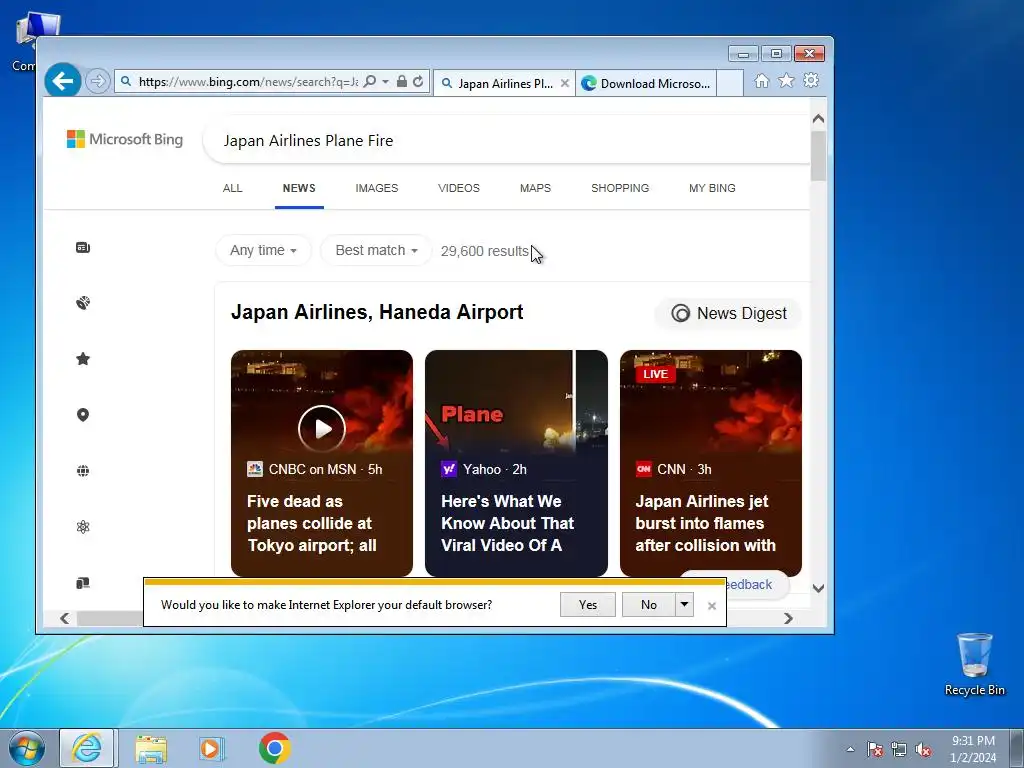Click the Feedback link

point(749,584)
